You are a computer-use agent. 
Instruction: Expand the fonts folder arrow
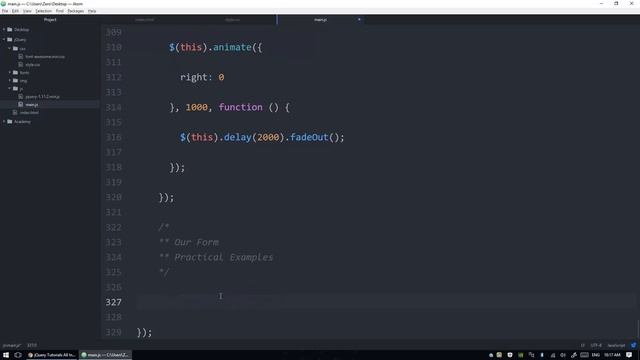[x=9, y=72]
